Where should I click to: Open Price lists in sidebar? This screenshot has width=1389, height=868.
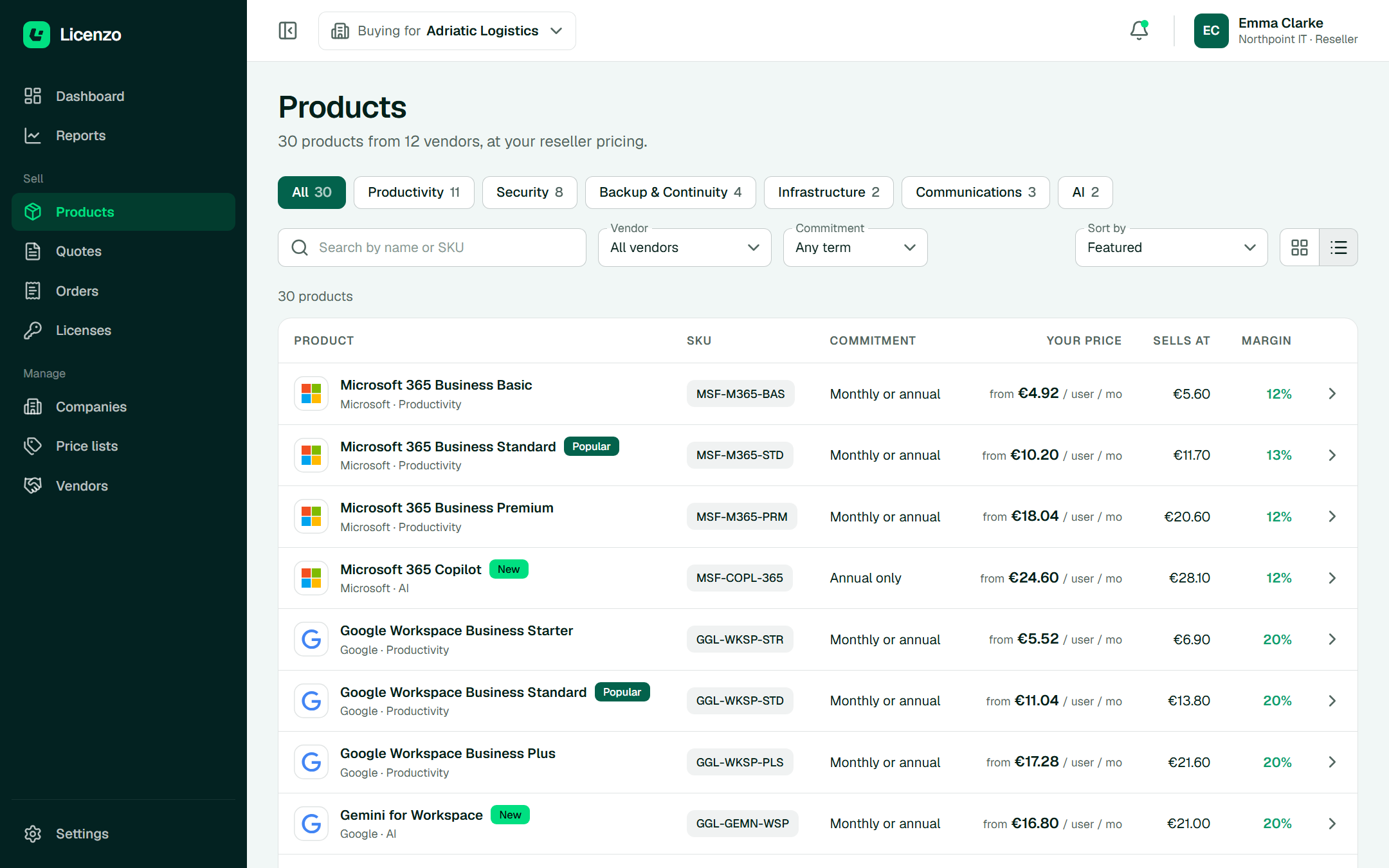coord(123,446)
